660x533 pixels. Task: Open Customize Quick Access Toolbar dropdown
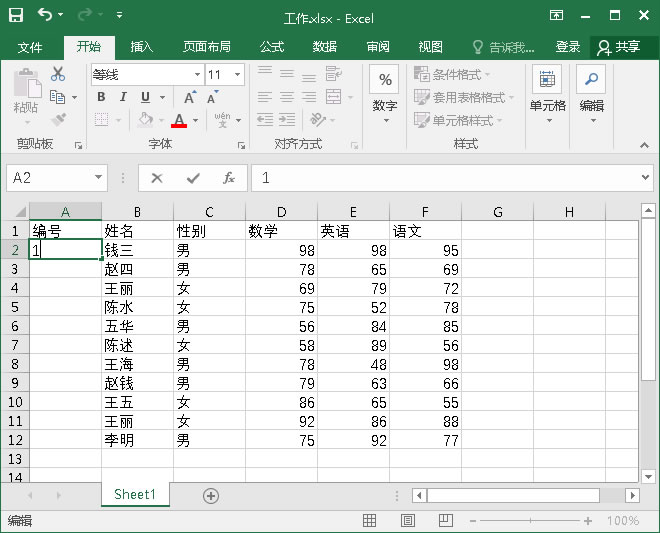tap(120, 15)
